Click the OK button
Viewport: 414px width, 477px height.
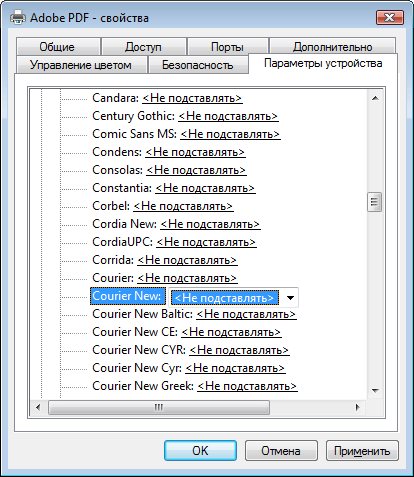click(x=200, y=451)
